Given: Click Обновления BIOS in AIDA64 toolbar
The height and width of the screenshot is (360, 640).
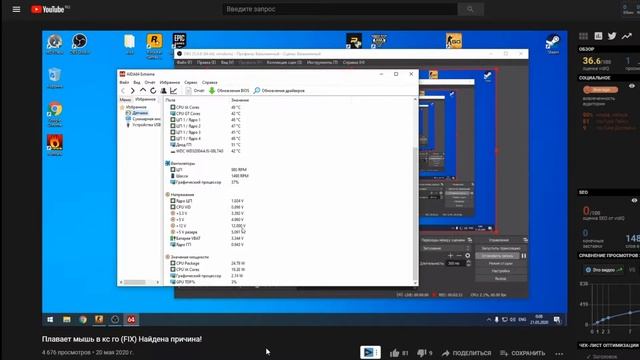Looking at the screenshot, I should coord(229,91).
